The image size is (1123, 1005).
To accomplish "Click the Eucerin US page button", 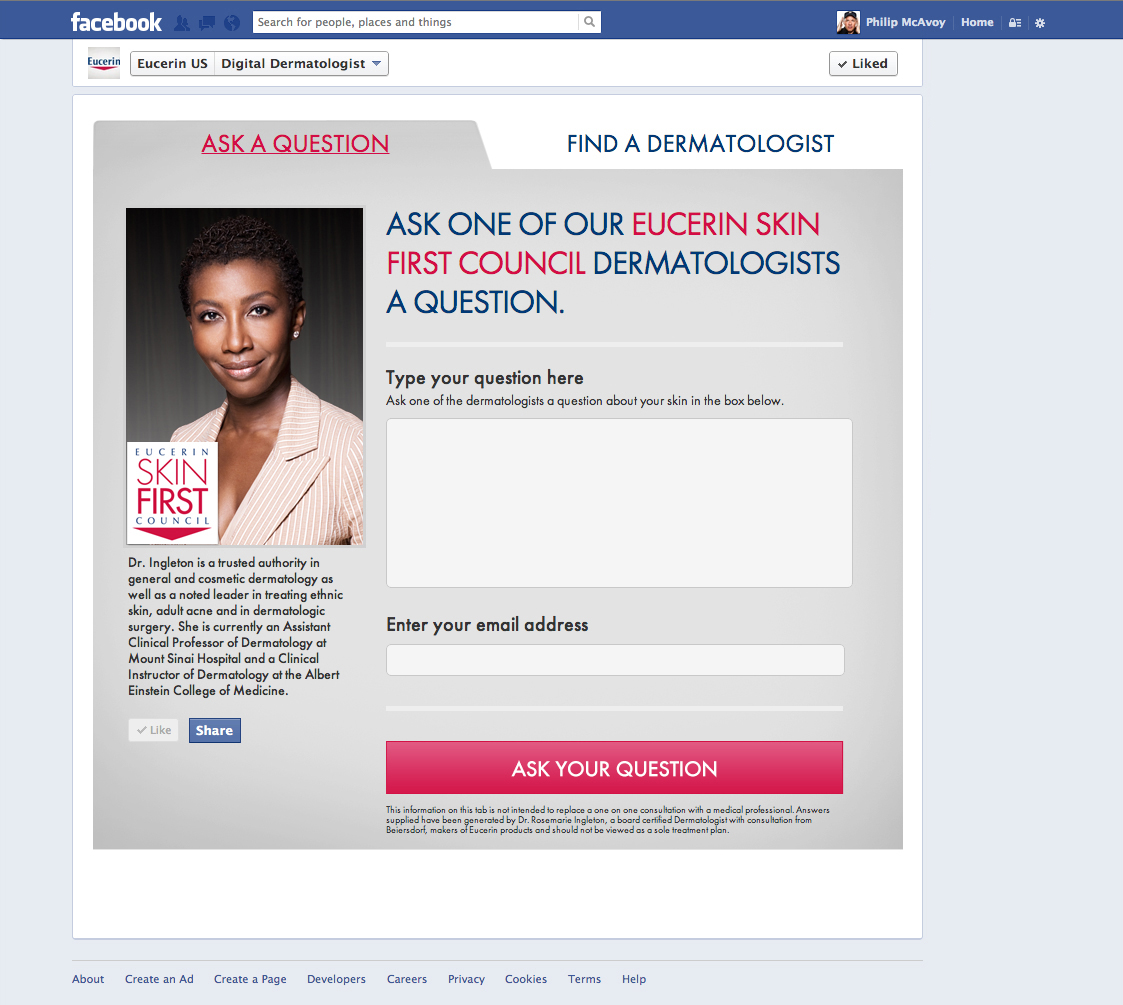I will pyautogui.click(x=173, y=64).
